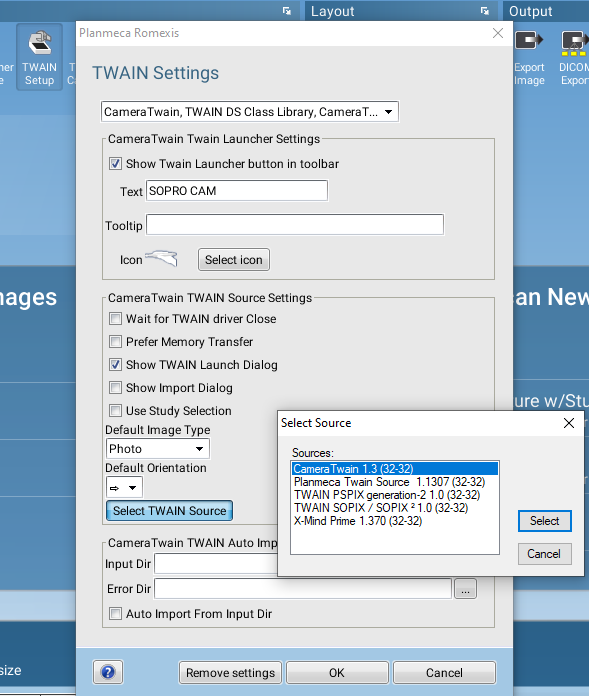The image size is (589, 696).
Task: Click the Layout panel expand icon
Action: 485,11
